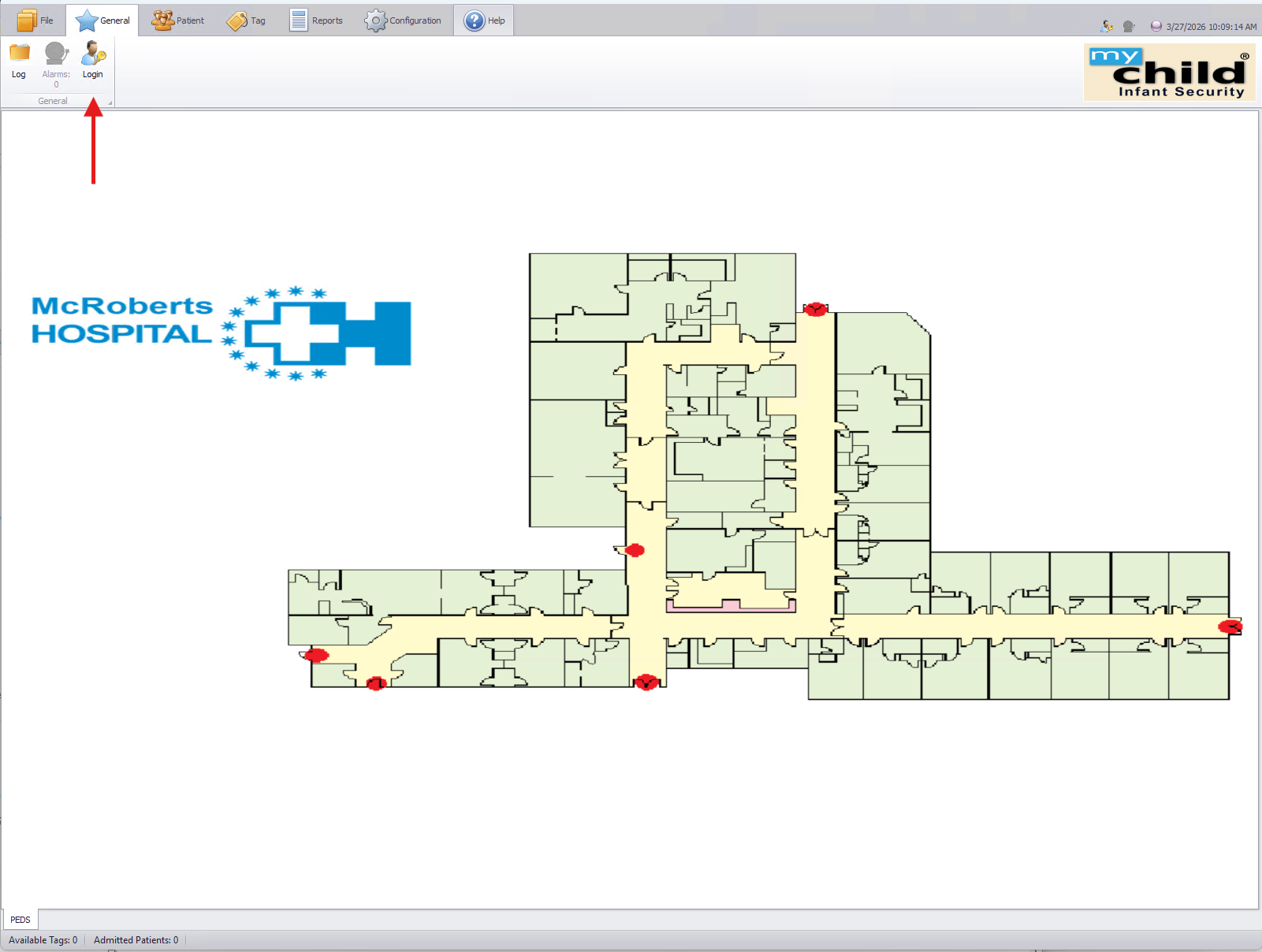Click the red exit marker at map top
Screen dimensions: 1262x952
pyautogui.click(x=815, y=309)
